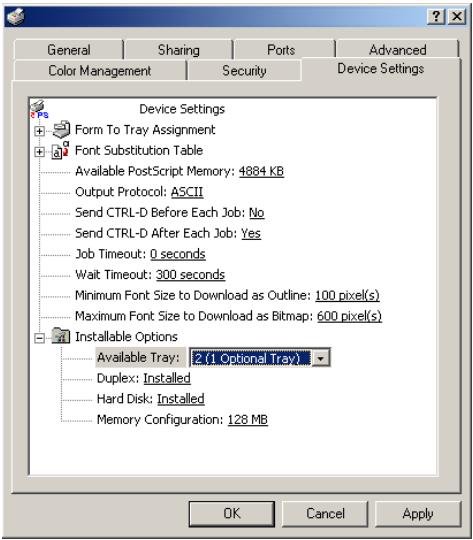
Task: Switch to the General tab
Action: [x=69, y=50]
